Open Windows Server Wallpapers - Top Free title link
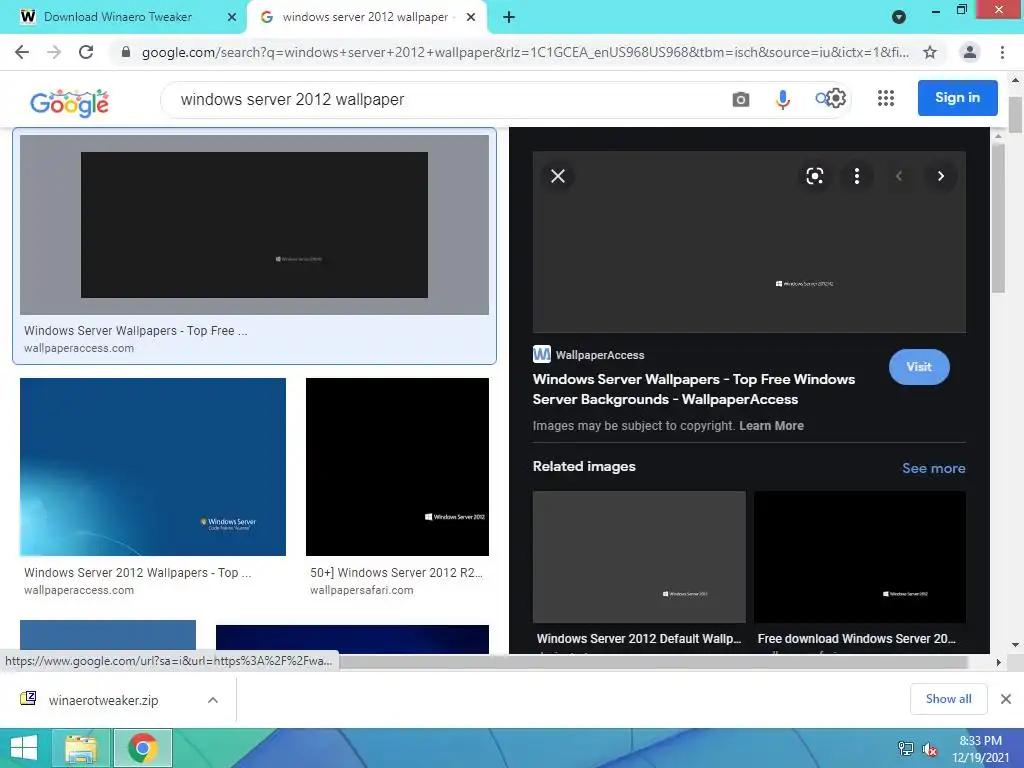 click(694, 389)
